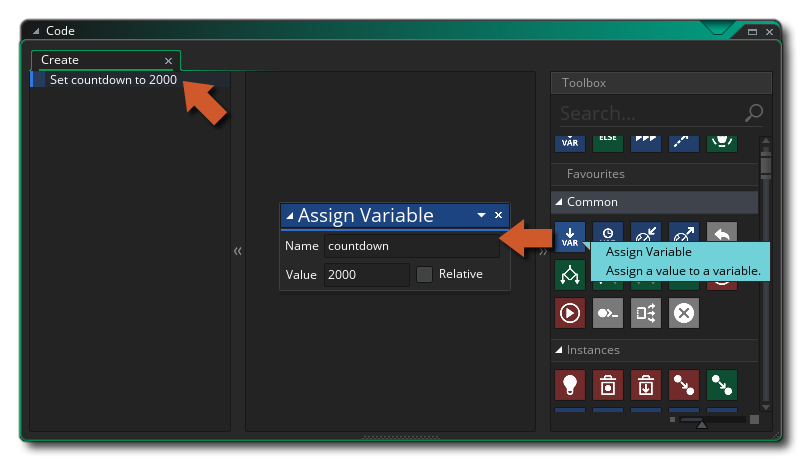Select the triple-arrow blue icon above Favourites
Screen dimensions: 802x461
coord(645,144)
